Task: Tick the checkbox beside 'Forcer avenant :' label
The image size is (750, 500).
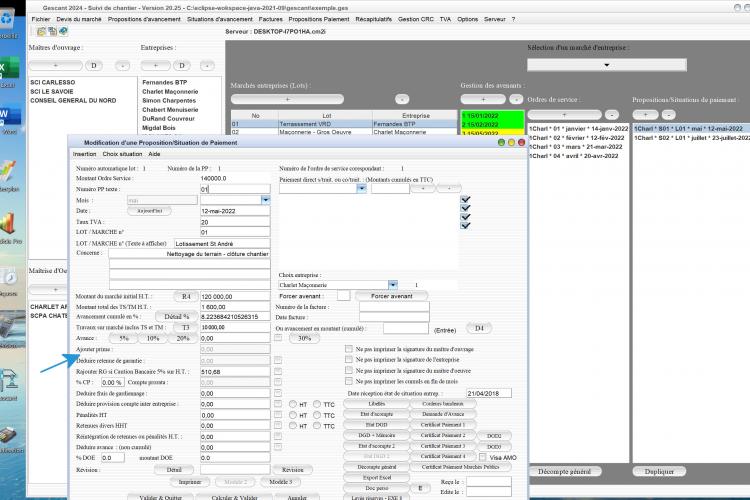Action: coord(343,296)
